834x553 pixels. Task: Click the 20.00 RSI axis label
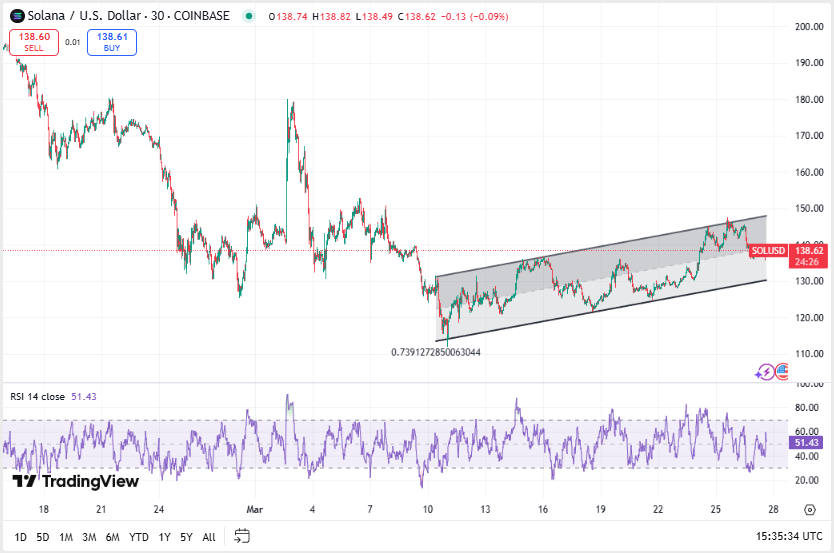coord(806,480)
